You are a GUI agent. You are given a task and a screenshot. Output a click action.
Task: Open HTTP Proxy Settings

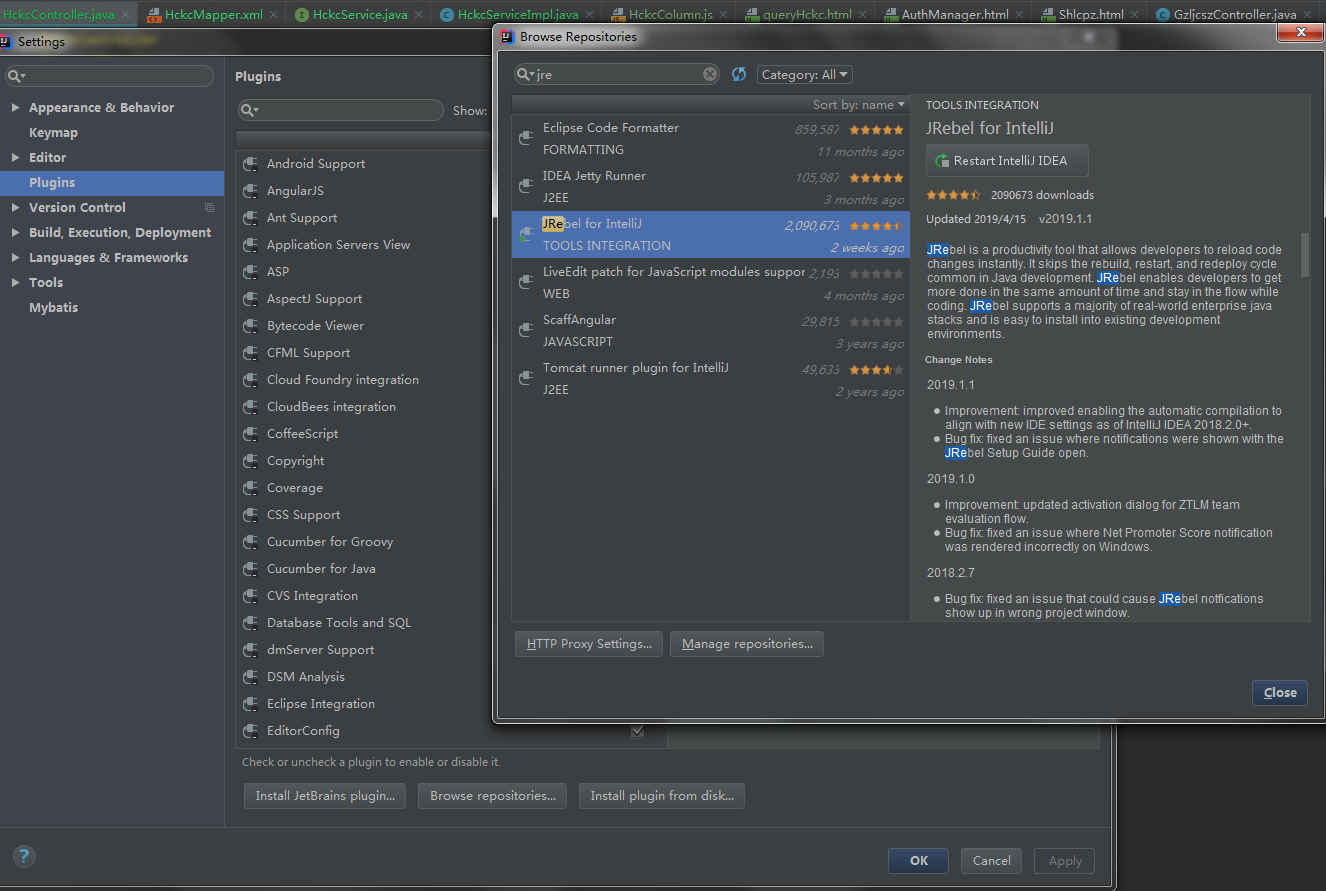pos(589,644)
